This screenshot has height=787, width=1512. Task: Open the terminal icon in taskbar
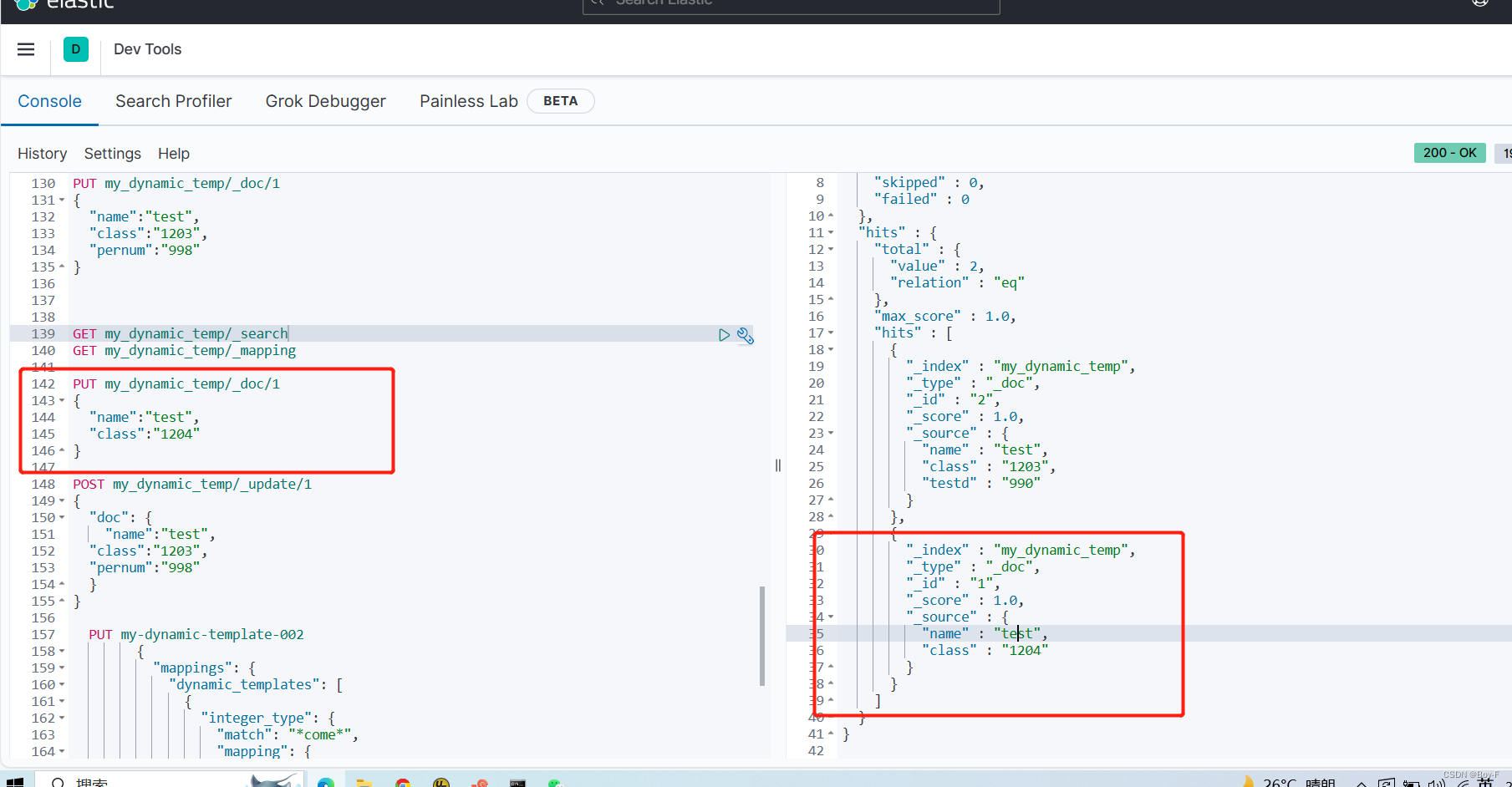click(x=518, y=783)
